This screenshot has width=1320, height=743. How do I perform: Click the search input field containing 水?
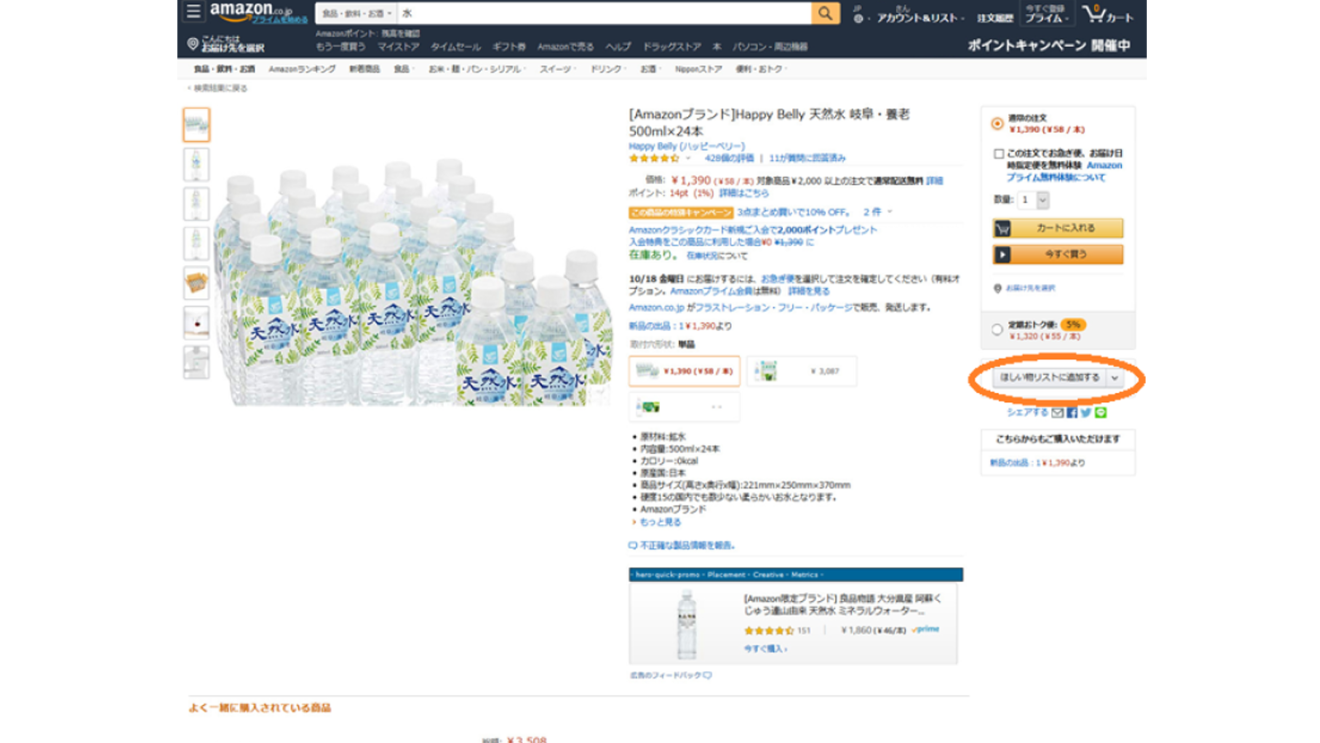click(603, 13)
